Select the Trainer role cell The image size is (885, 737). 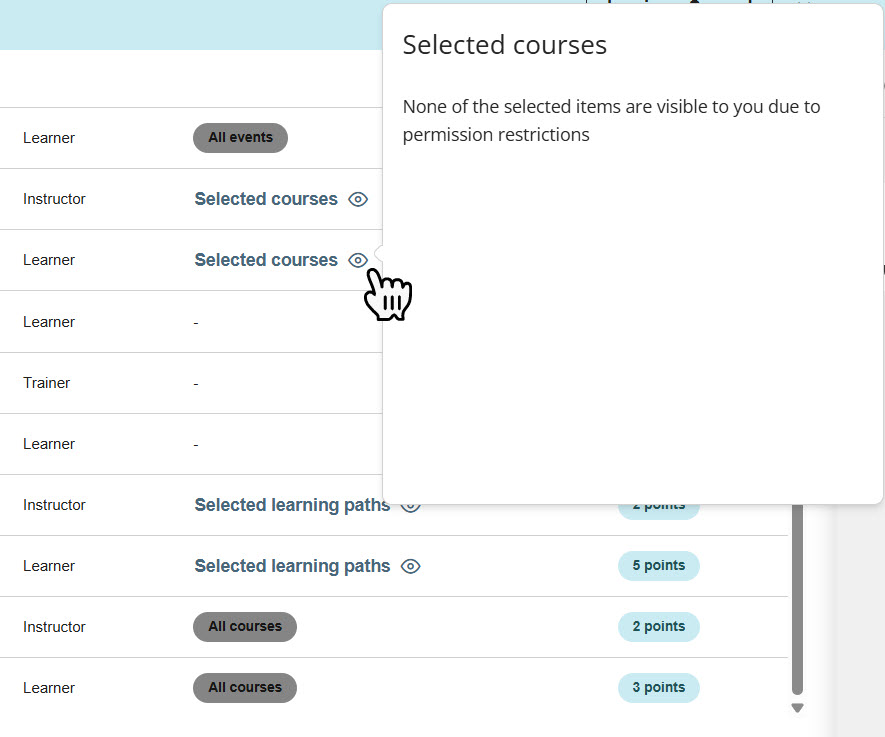click(47, 383)
